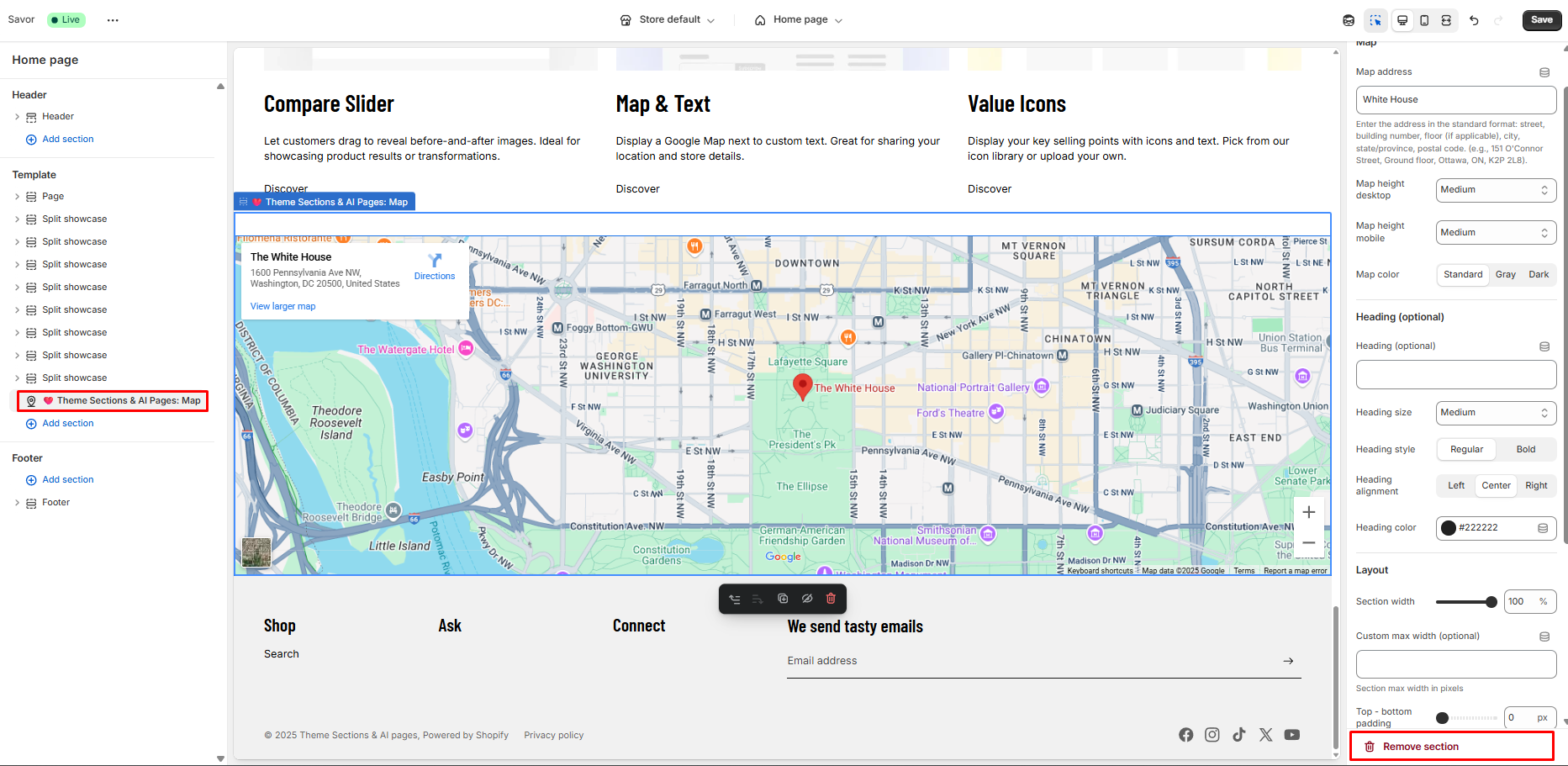Open the Home page selector dropdown

click(798, 20)
